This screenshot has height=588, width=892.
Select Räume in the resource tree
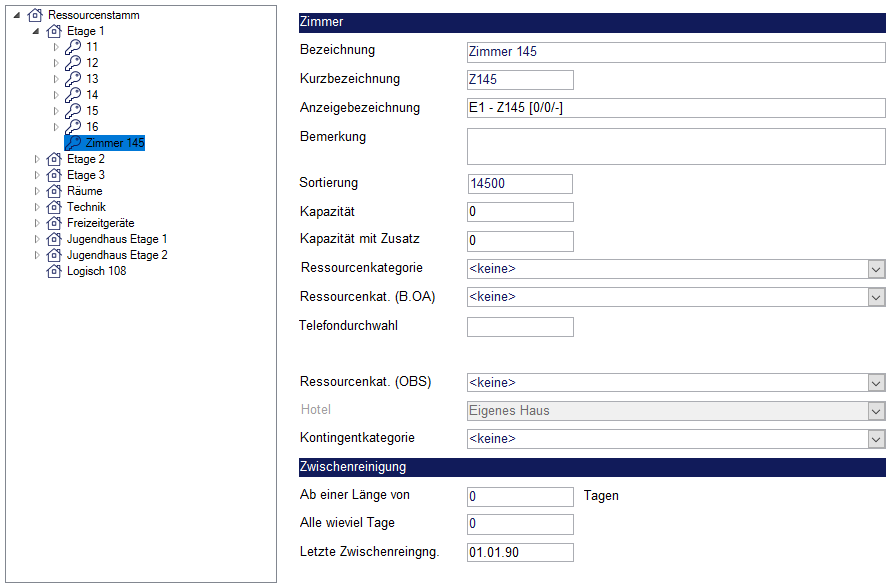click(84, 191)
